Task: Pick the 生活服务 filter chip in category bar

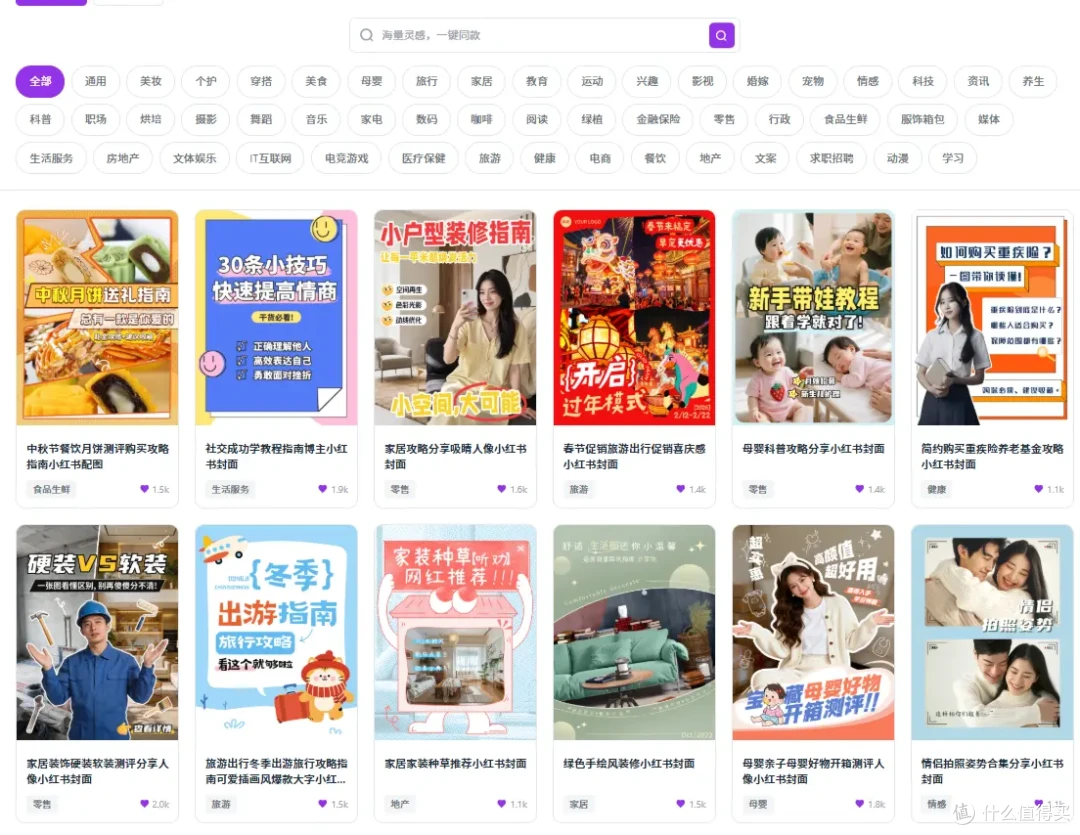Action: point(52,158)
